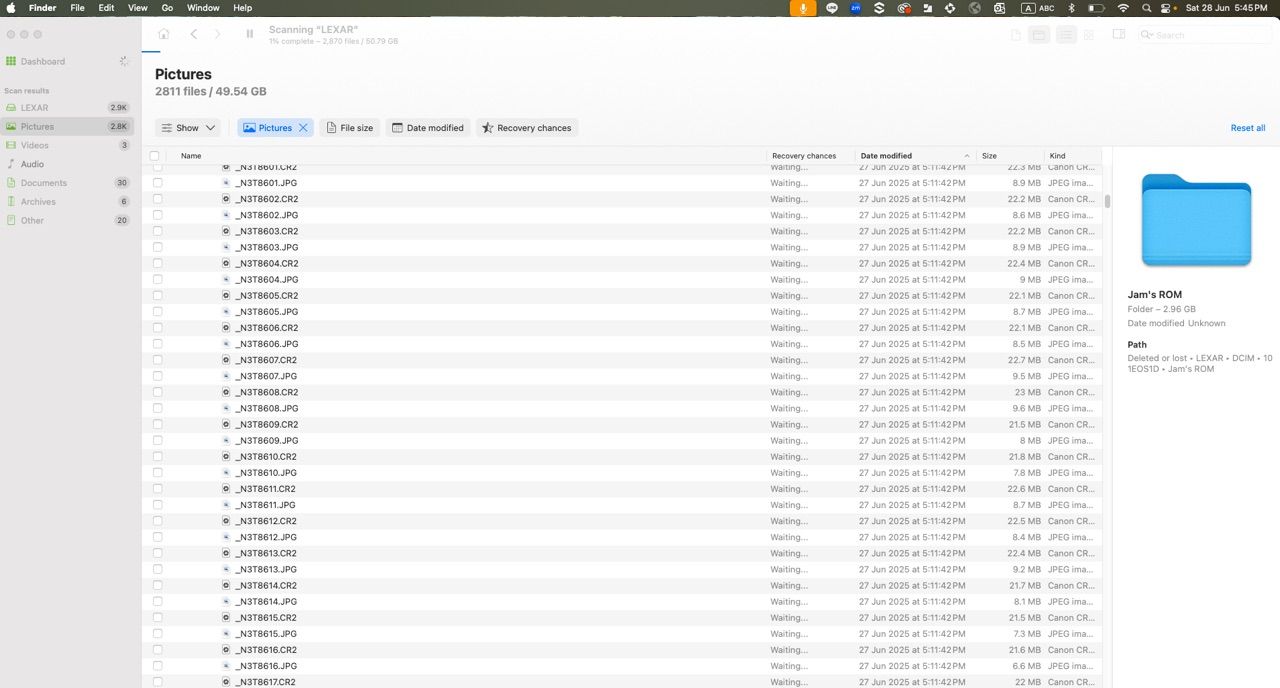
Task: Sort by the Date modified column header
Action: click(915, 156)
